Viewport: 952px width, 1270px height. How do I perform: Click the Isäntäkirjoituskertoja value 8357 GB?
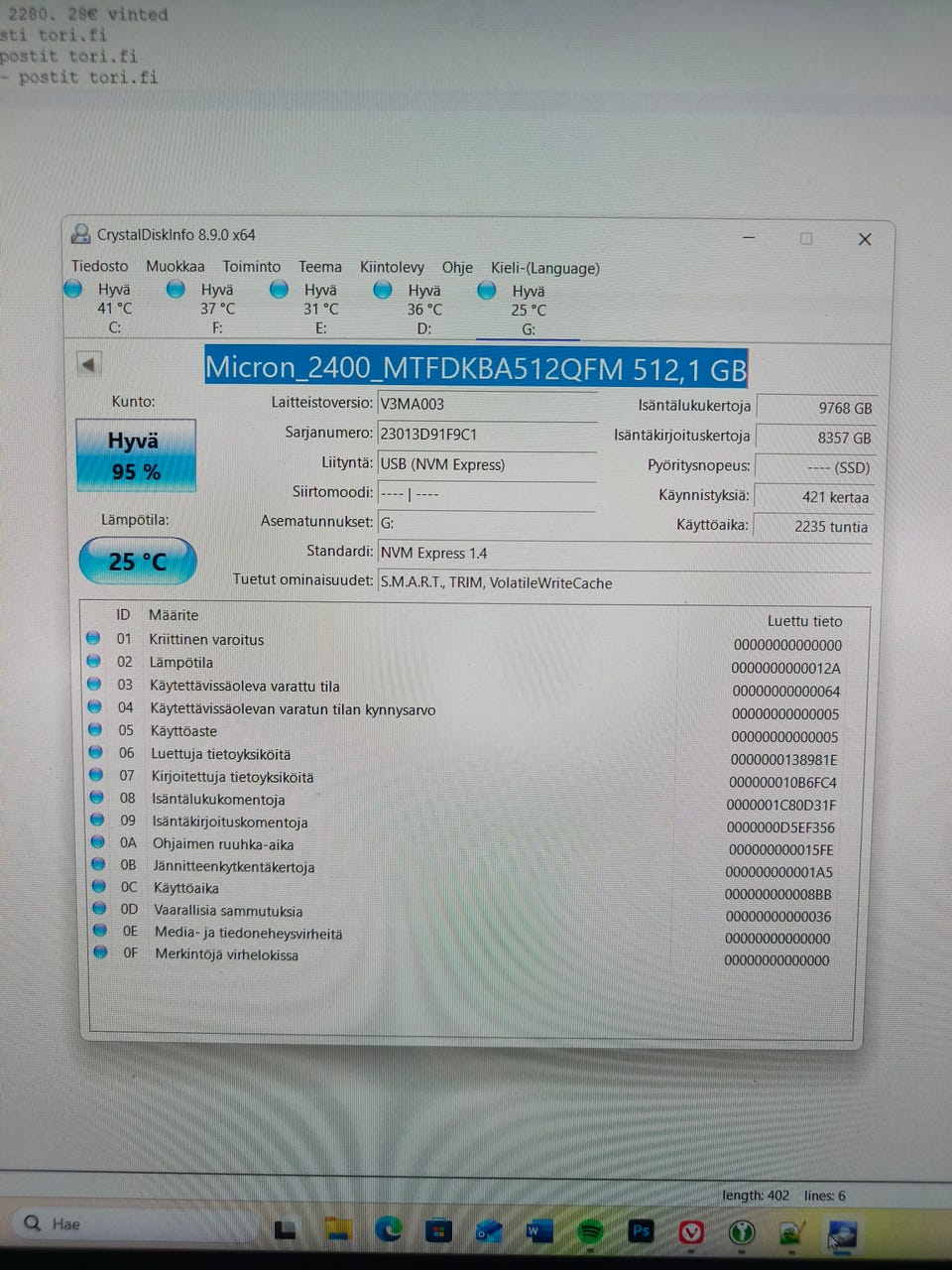click(x=815, y=438)
